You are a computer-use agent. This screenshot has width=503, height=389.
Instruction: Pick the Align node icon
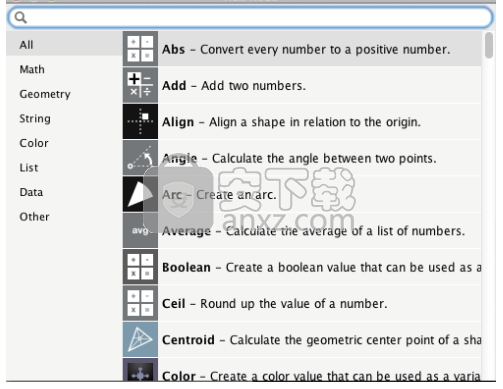tap(140, 121)
